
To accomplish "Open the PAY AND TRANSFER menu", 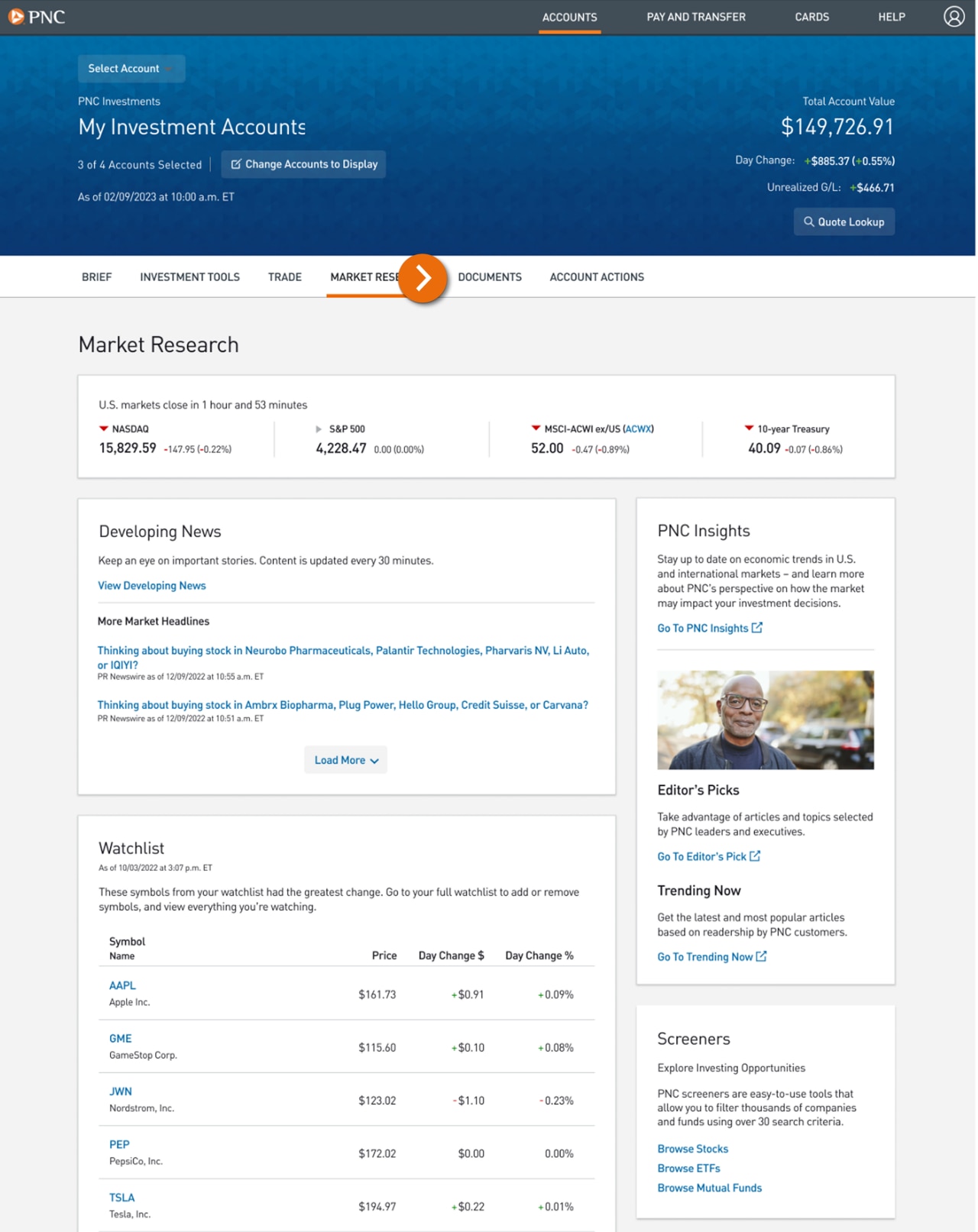I will click(x=695, y=17).
